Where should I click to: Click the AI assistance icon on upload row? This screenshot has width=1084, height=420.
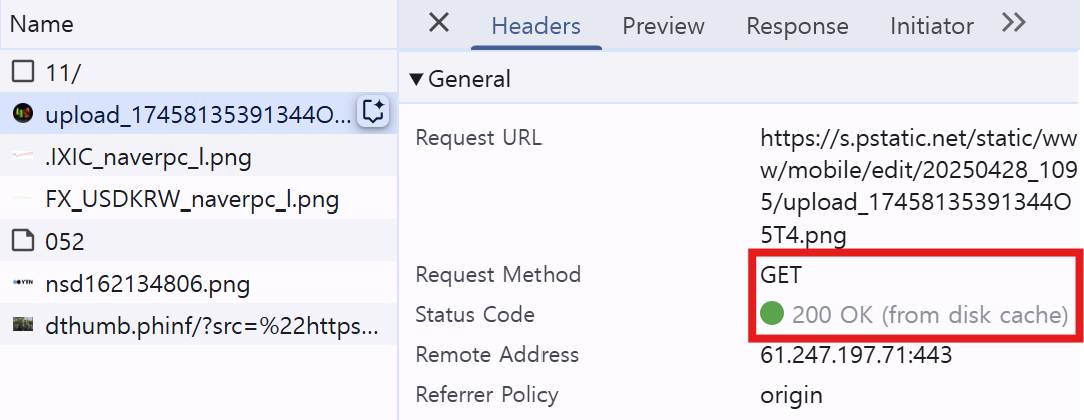[x=373, y=112]
